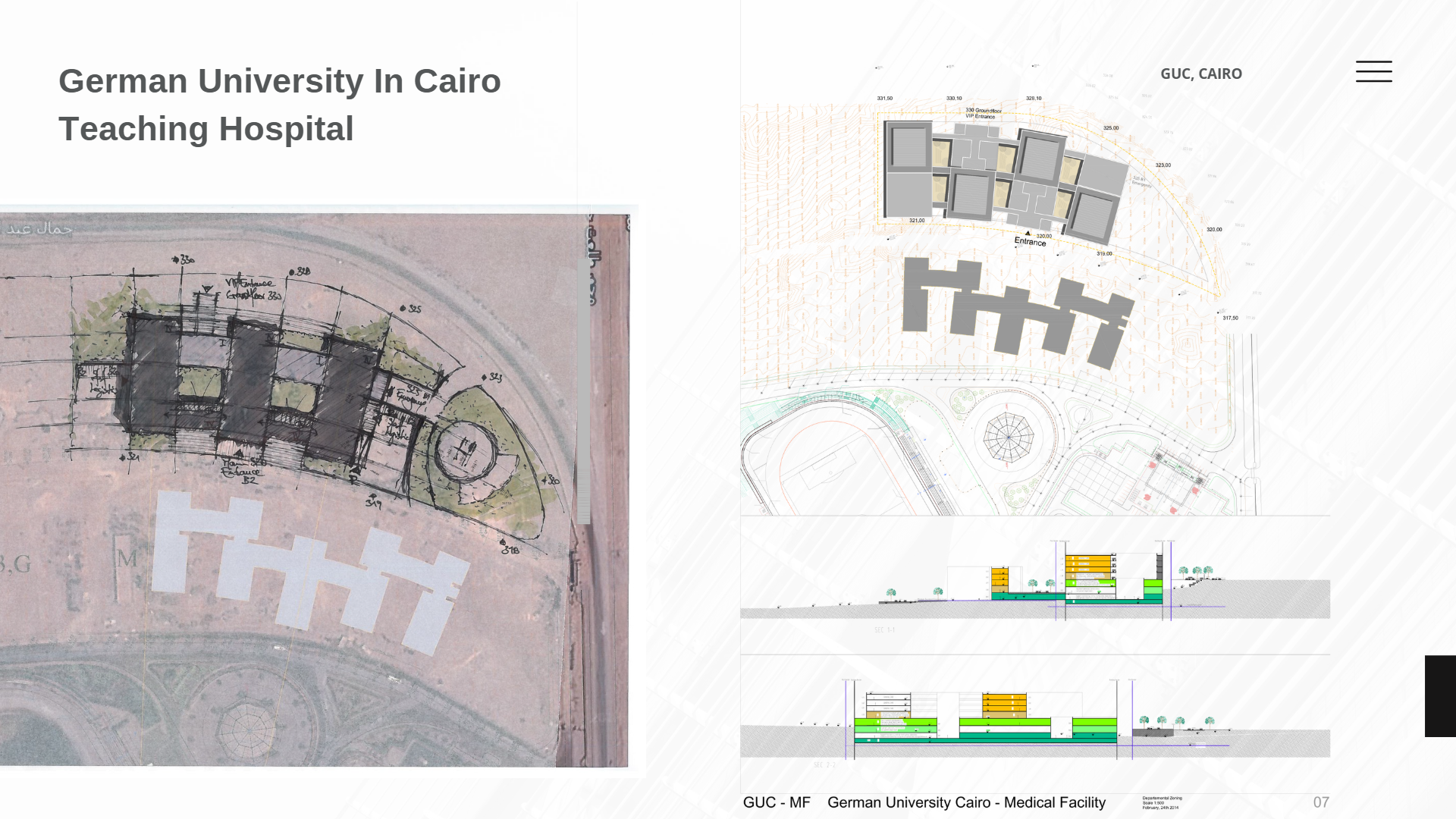Click the GUC - MF caption text
1456x819 pixels.
tap(776, 802)
